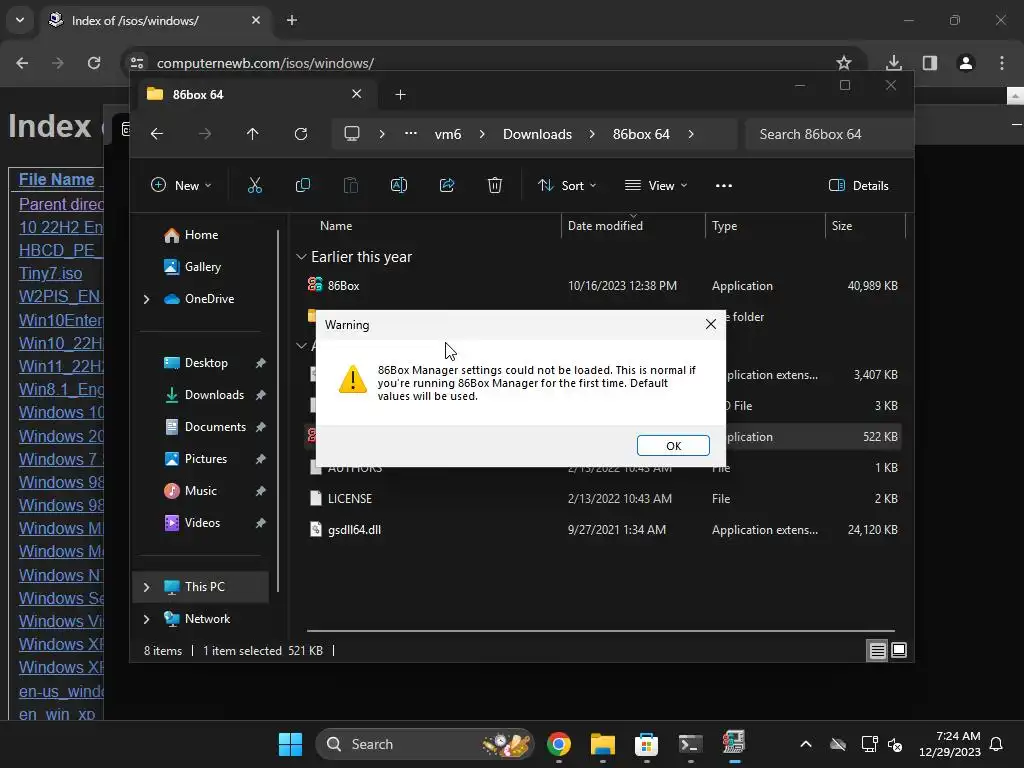
Task: Open Terminal from the taskbar
Action: [690, 744]
